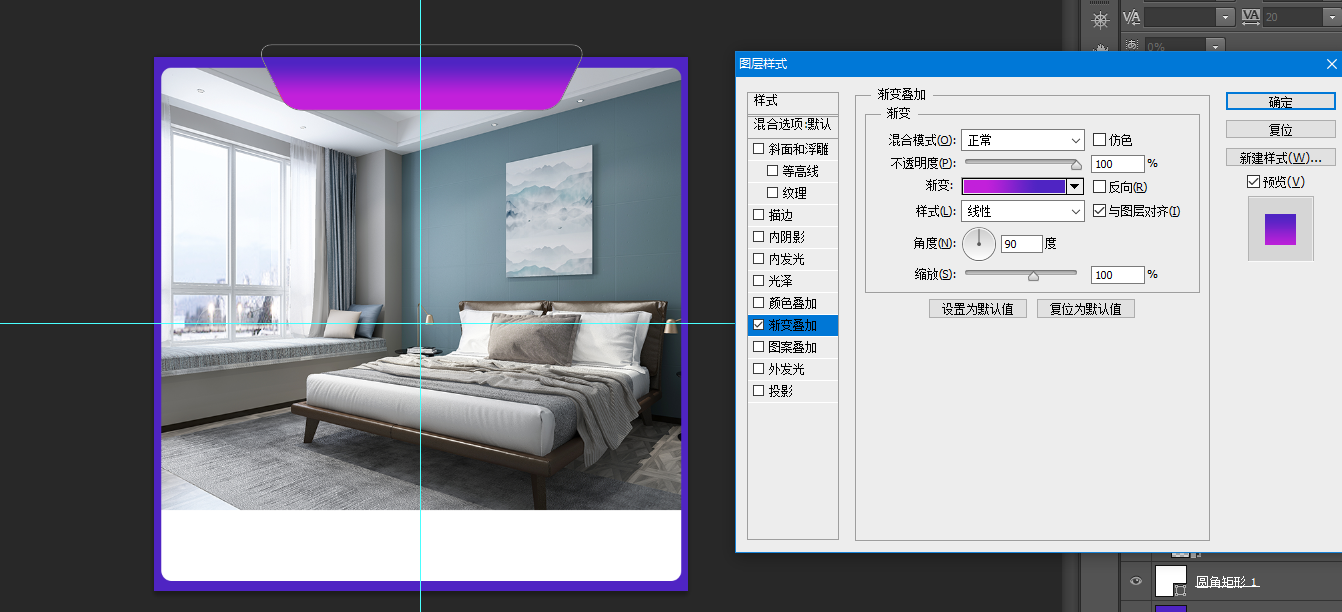Open the gradient picker arrow
The width and height of the screenshot is (1342, 612).
[x=1075, y=186]
